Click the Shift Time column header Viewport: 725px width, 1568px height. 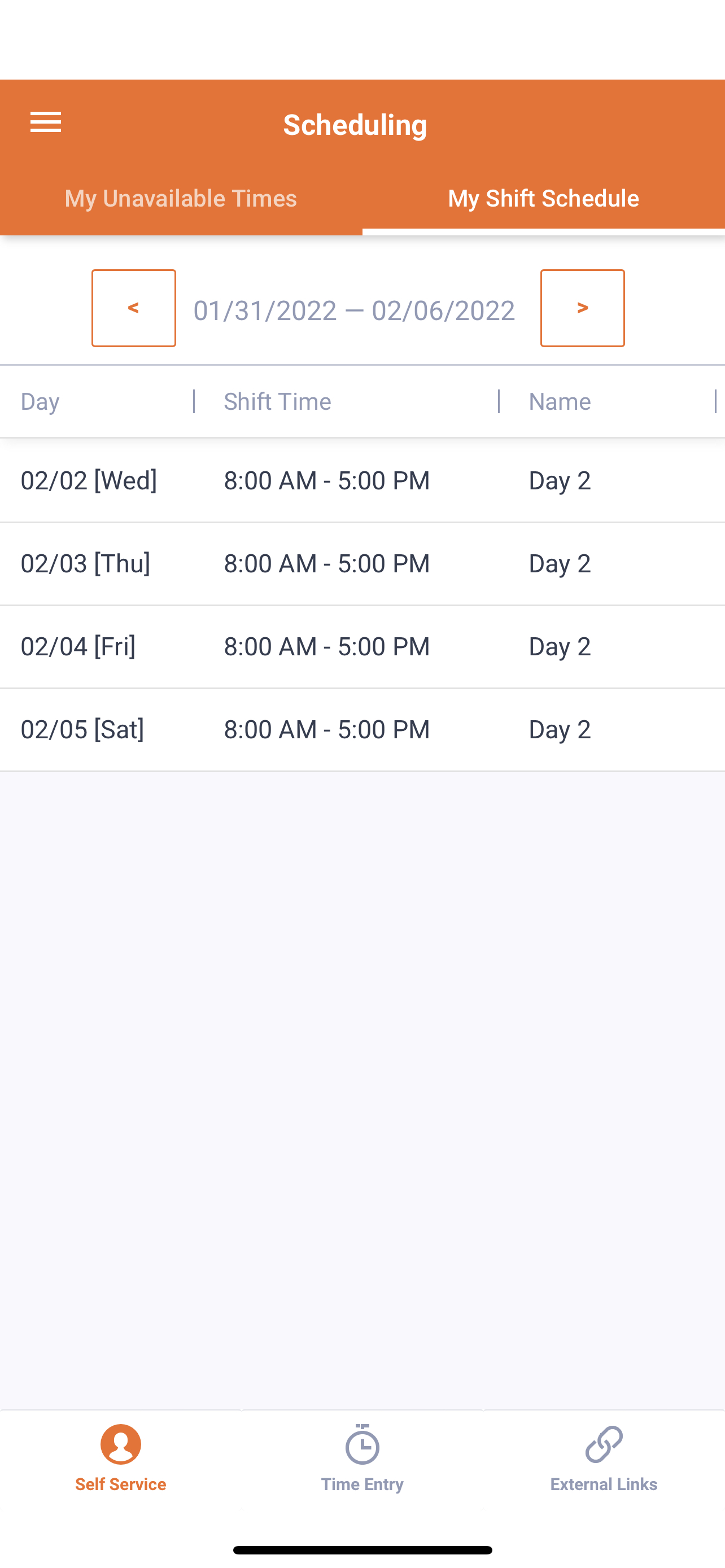[278, 402]
